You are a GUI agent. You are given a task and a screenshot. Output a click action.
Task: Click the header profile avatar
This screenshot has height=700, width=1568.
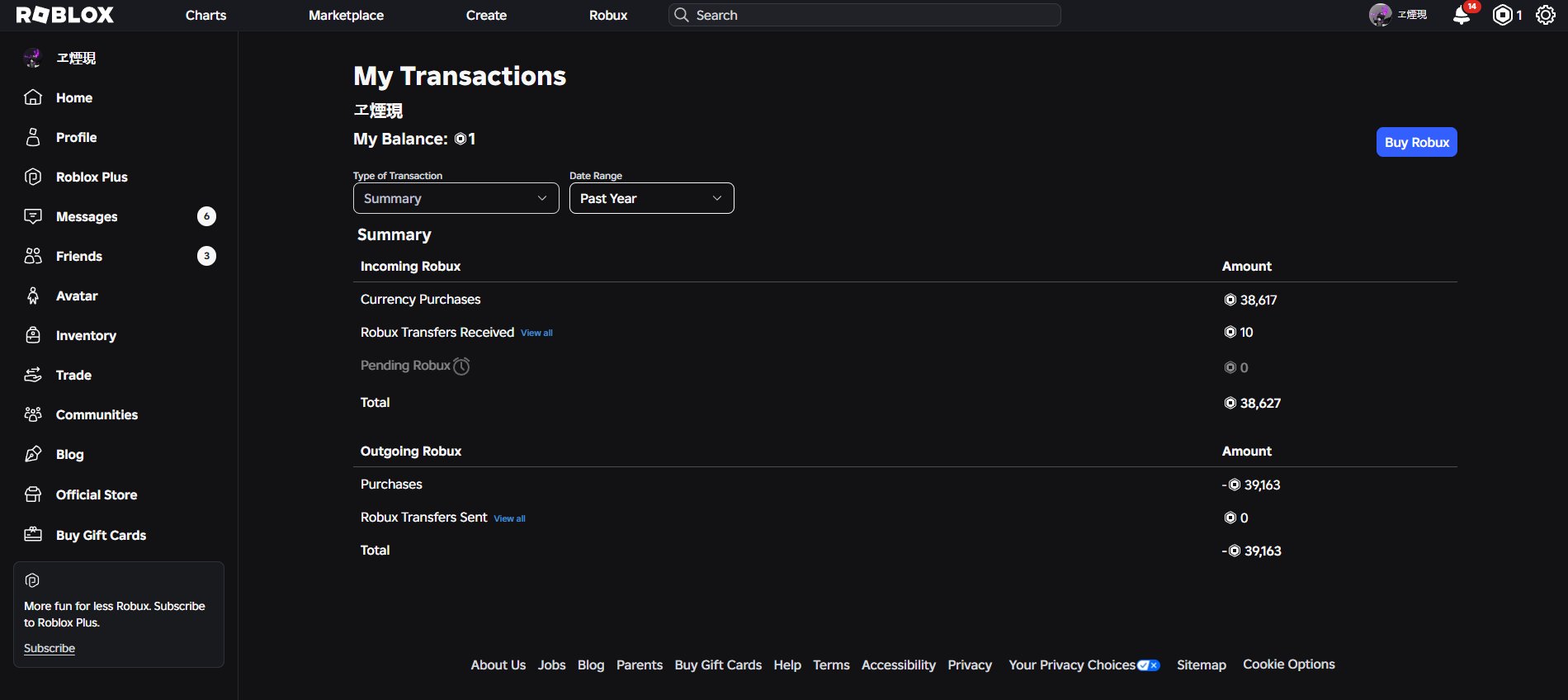1380,15
